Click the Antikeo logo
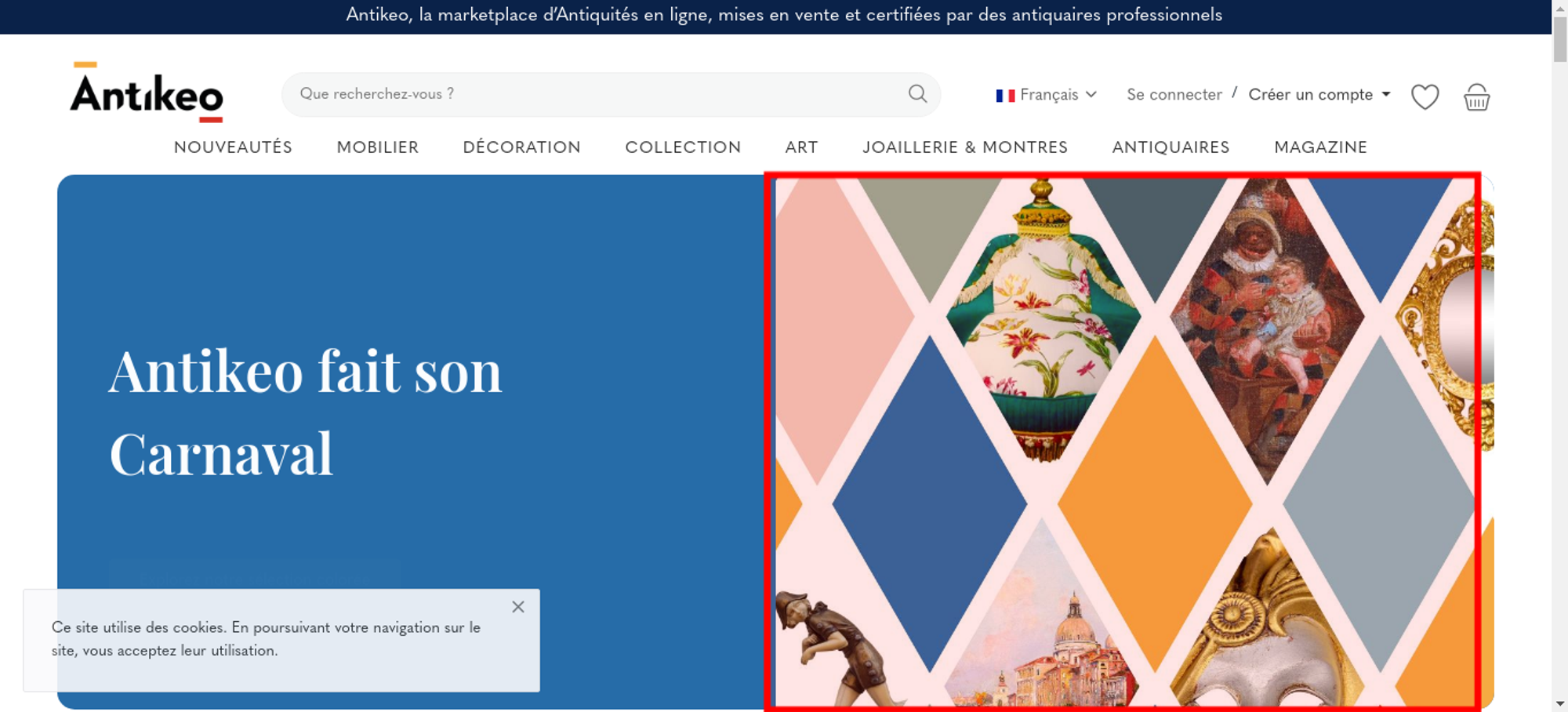Image resolution: width=1568 pixels, height=712 pixels. pos(147,92)
